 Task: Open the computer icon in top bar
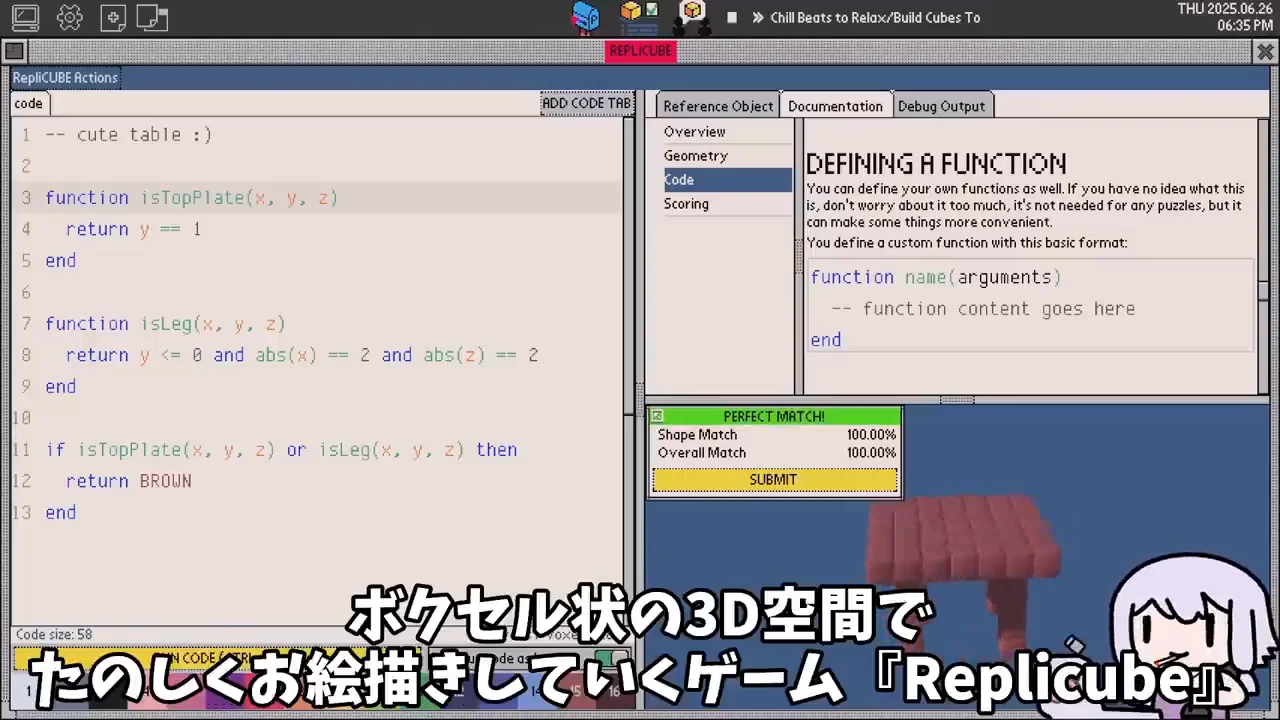[25, 17]
